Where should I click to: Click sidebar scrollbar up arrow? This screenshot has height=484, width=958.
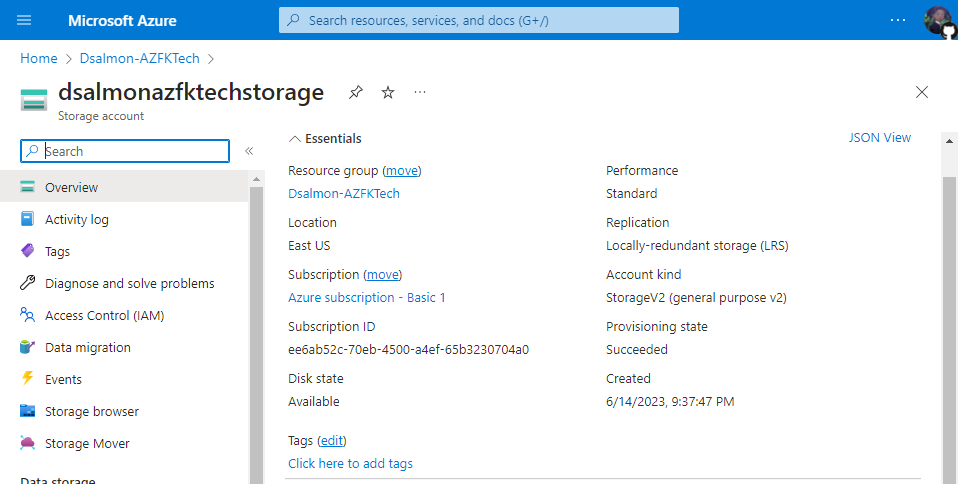point(256,180)
